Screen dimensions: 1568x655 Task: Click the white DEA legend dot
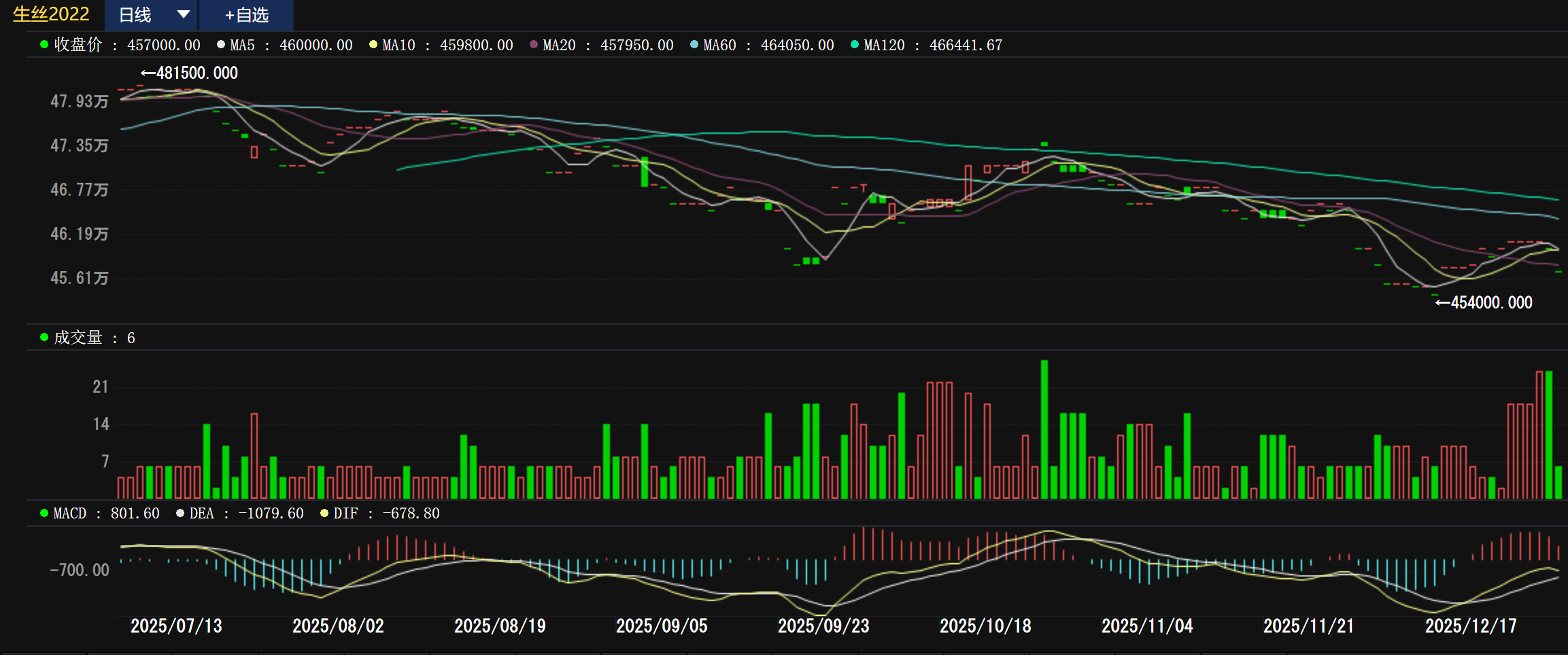(180, 514)
